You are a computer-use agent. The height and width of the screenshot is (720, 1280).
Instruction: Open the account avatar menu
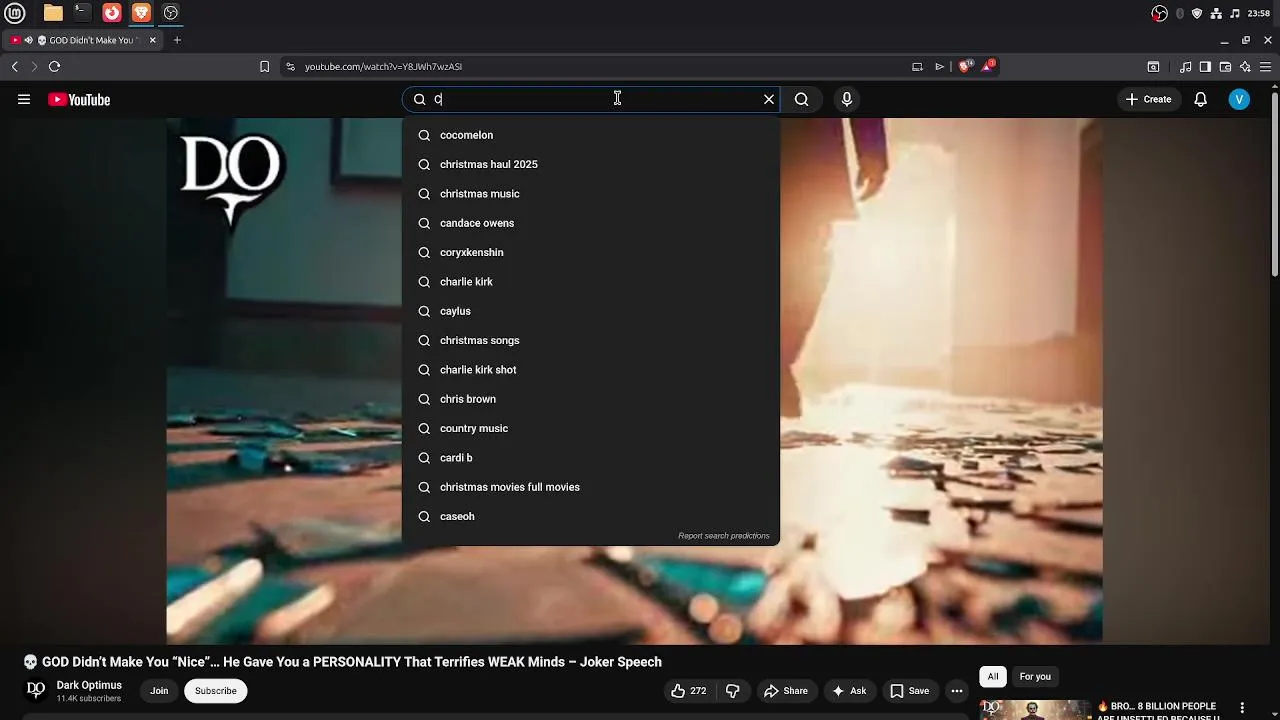coord(1239,99)
